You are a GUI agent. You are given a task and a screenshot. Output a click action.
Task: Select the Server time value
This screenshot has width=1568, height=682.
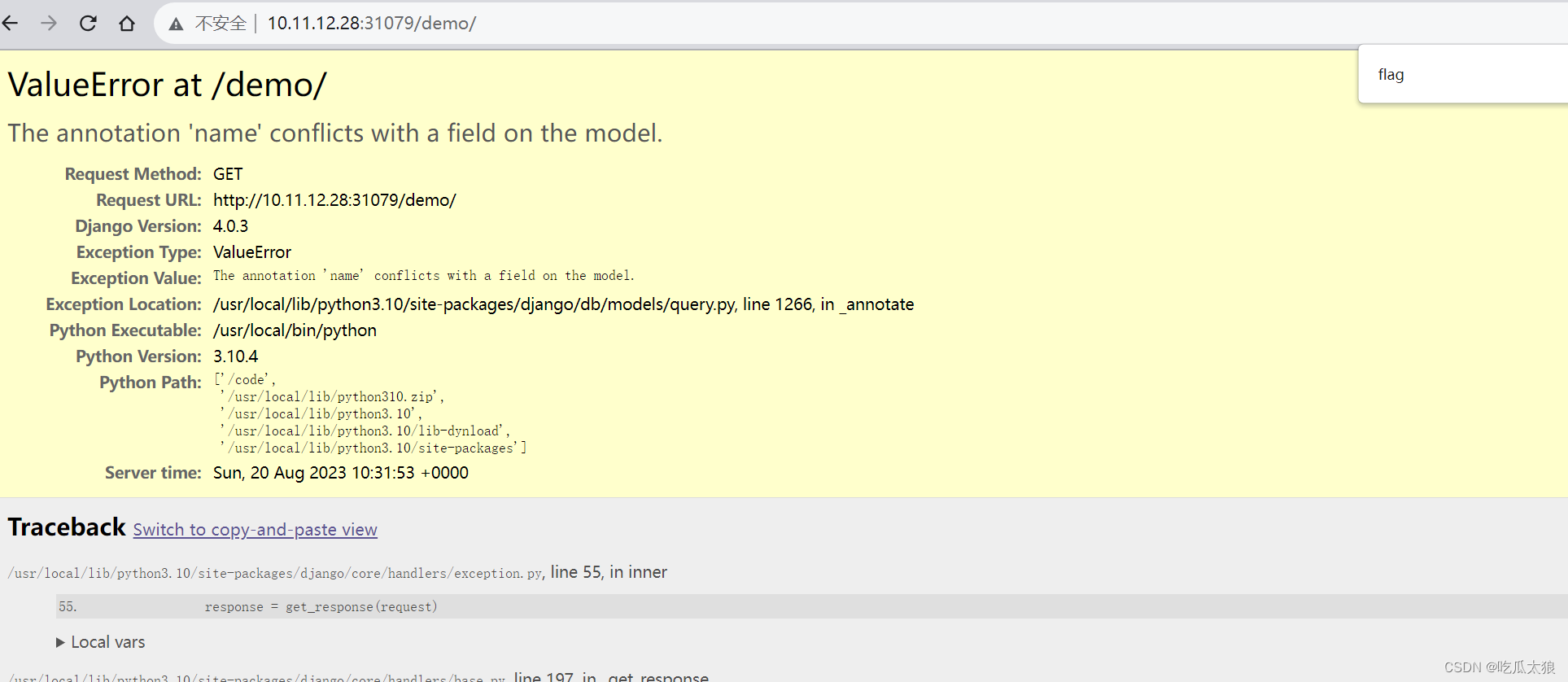pyautogui.click(x=341, y=473)
